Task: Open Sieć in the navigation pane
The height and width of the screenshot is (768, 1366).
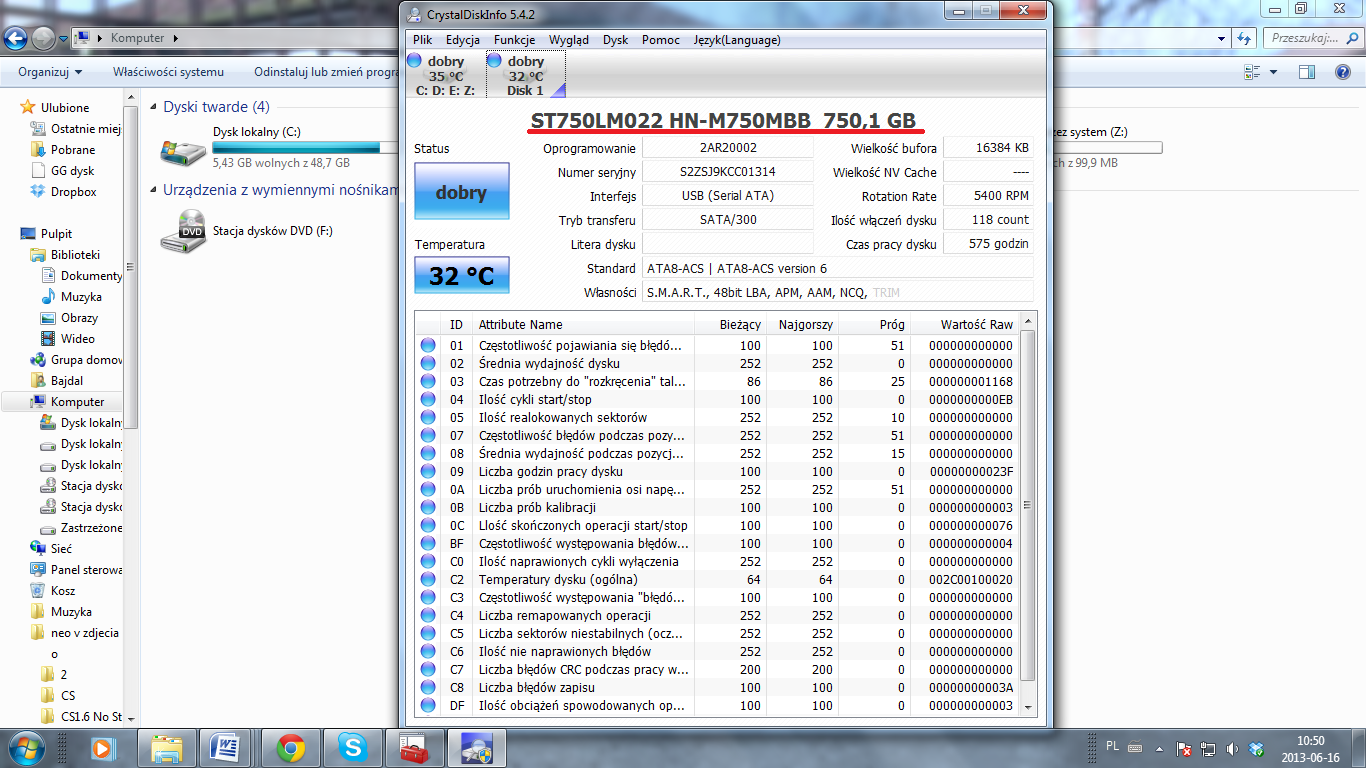Action: click(61, 548)
